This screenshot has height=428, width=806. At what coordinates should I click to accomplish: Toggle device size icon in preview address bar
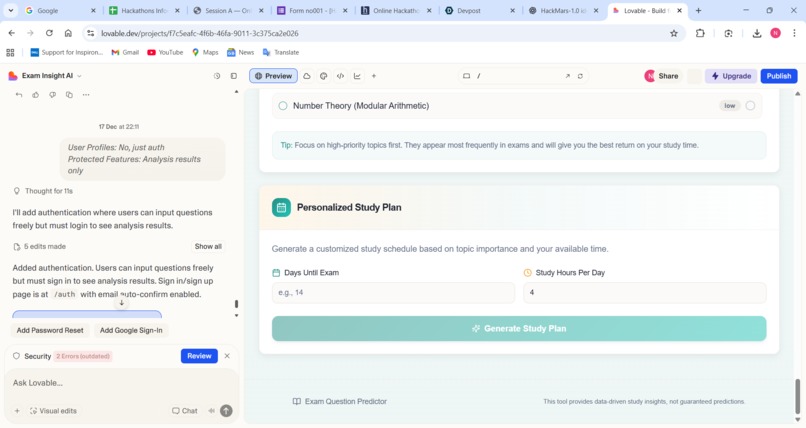tap(466, 76)
